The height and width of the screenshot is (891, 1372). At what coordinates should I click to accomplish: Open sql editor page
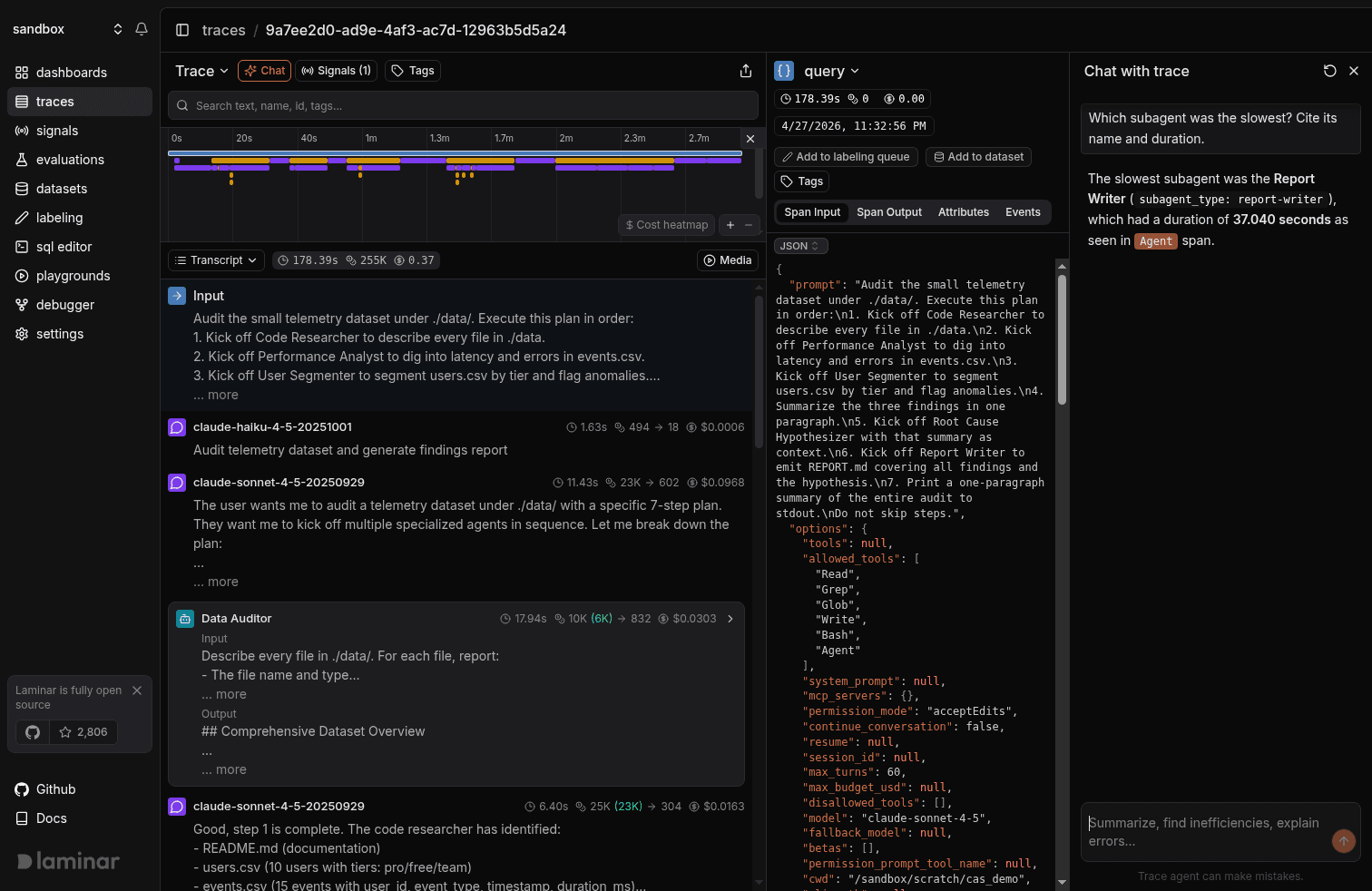80,247
